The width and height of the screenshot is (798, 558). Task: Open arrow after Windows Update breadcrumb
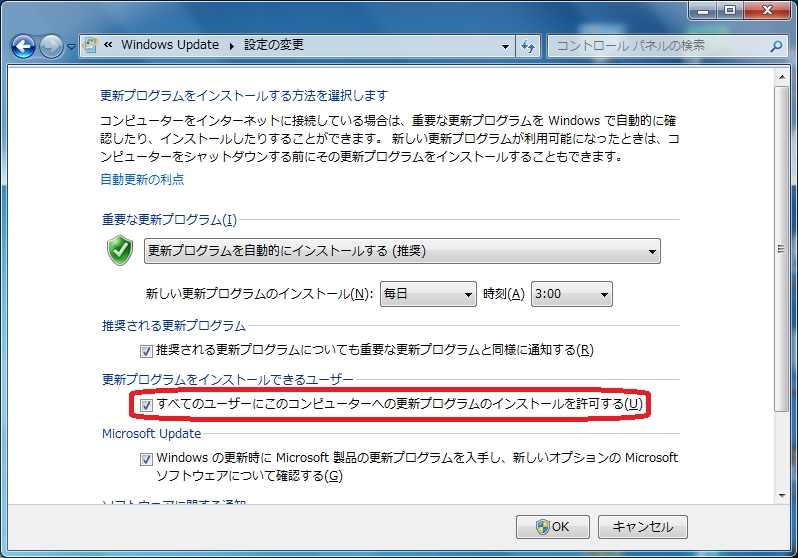pos(232,46)
